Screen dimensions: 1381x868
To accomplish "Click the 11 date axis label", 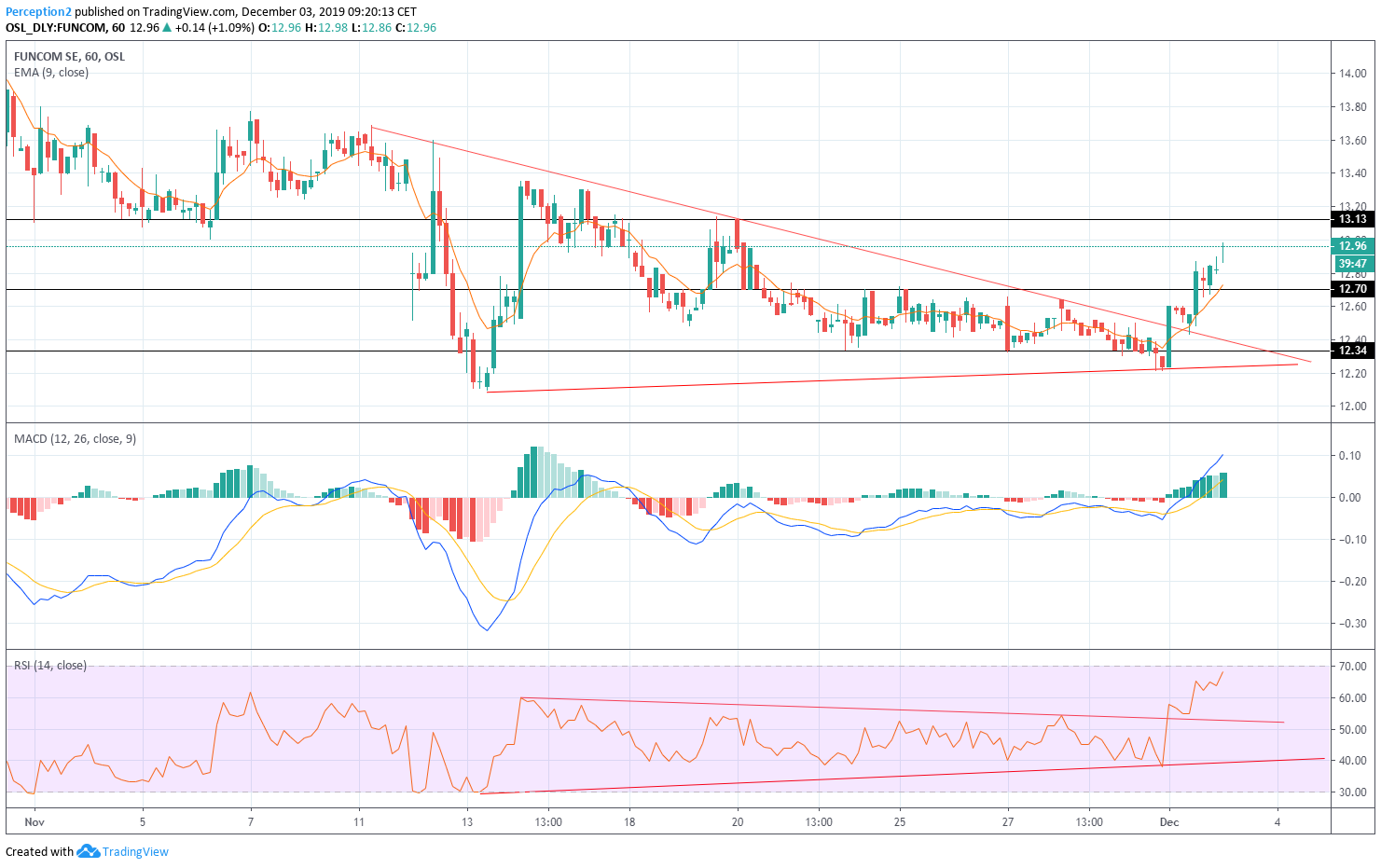I will (x=359, y=822).
